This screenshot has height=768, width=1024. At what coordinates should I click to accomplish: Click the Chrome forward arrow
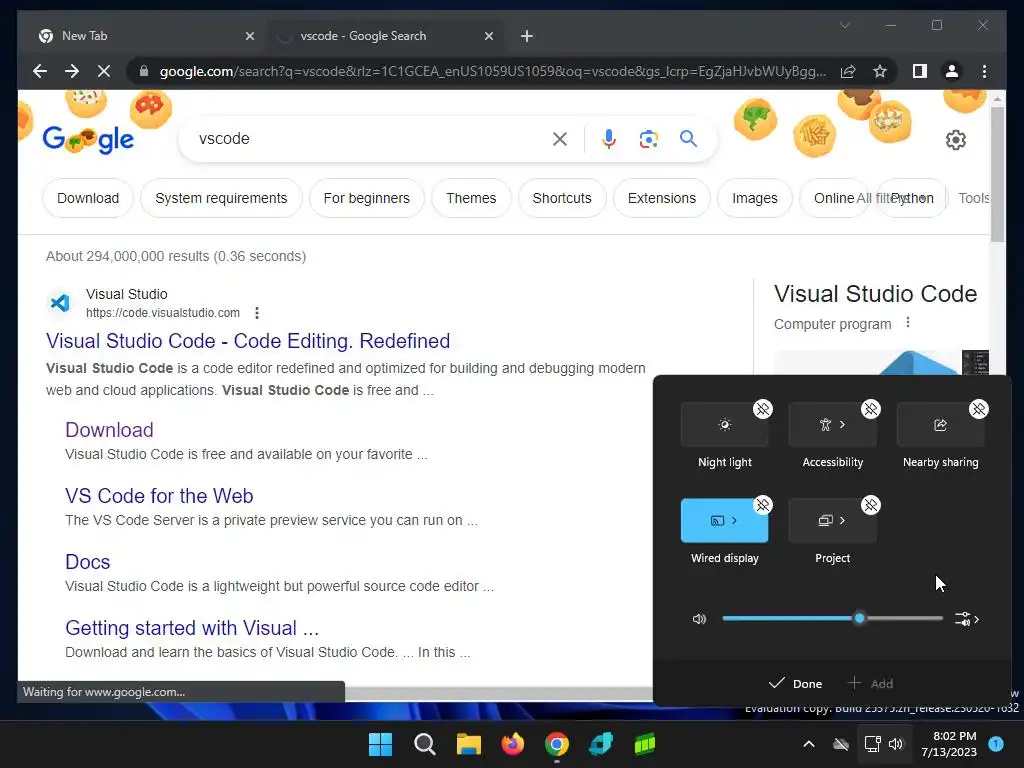(72, 71)
